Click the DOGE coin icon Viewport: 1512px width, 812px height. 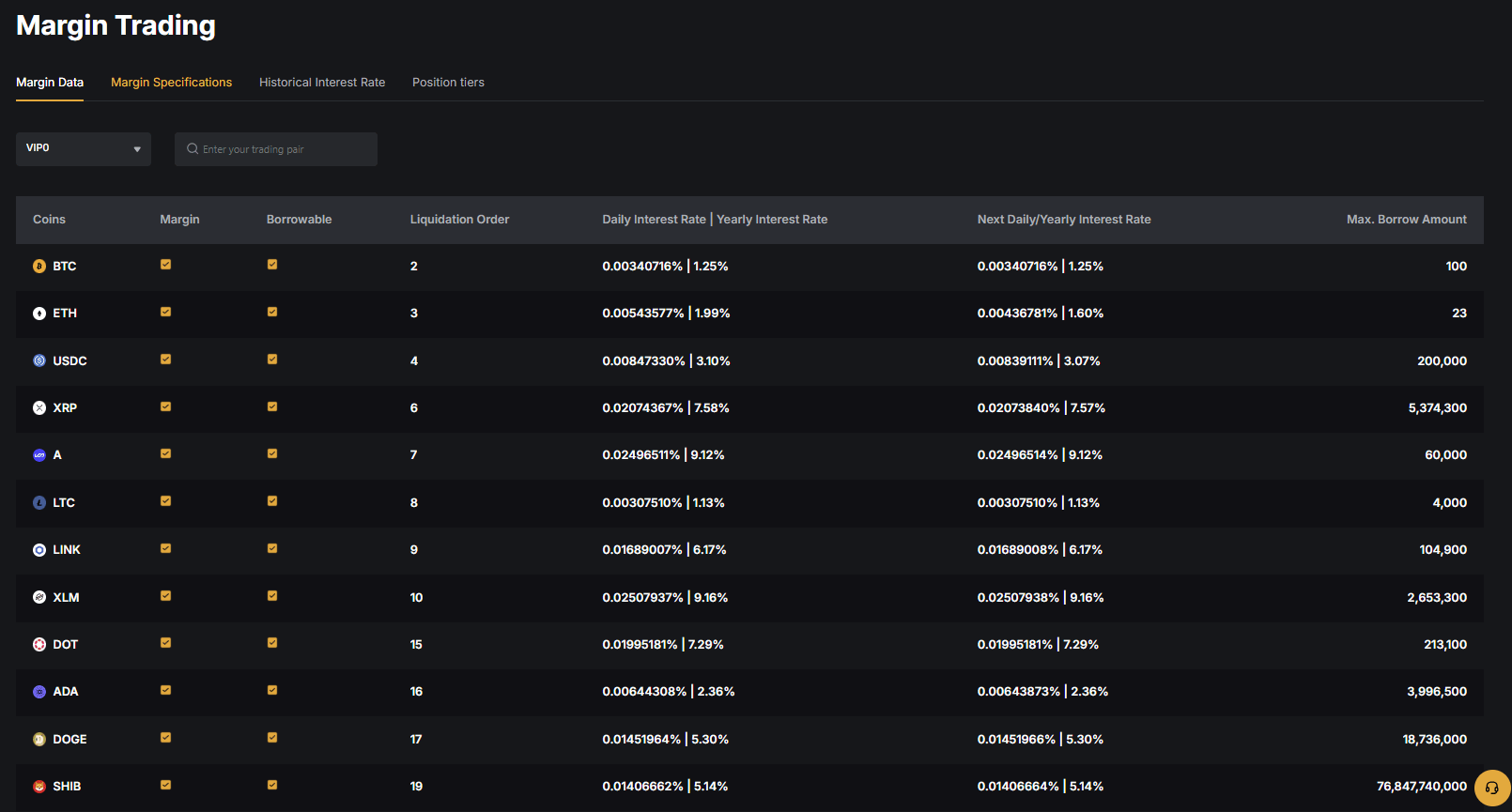[39, 740]
